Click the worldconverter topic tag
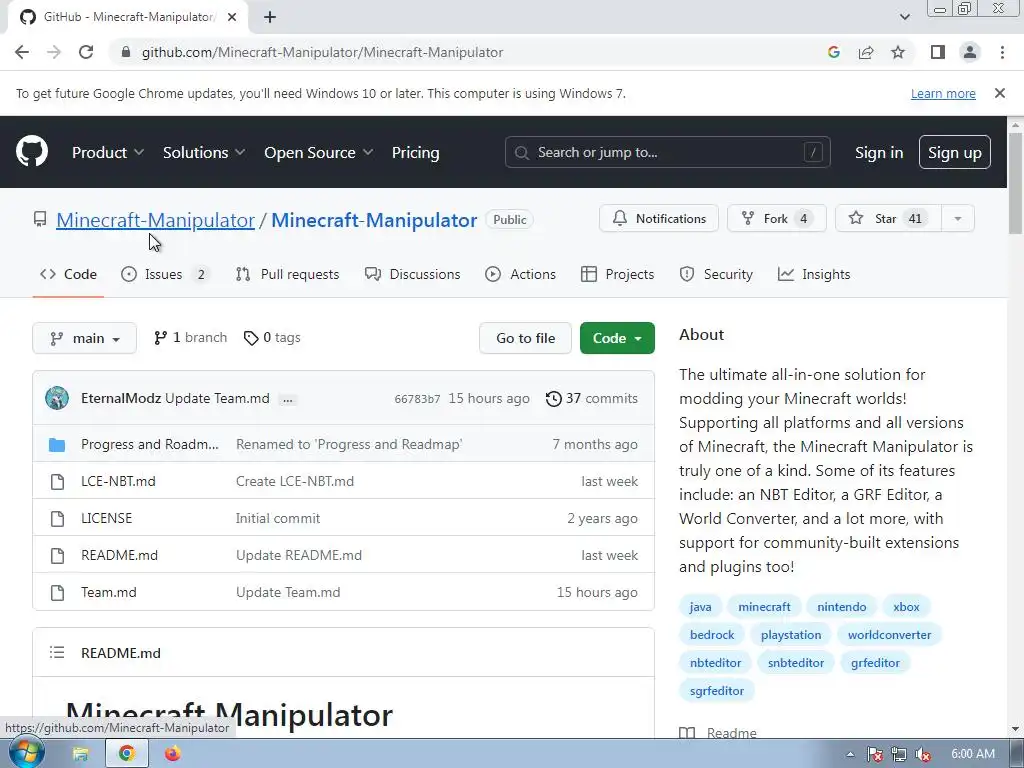The width and height of the screenshot is (1024, 768). click(x=889, y=635)
